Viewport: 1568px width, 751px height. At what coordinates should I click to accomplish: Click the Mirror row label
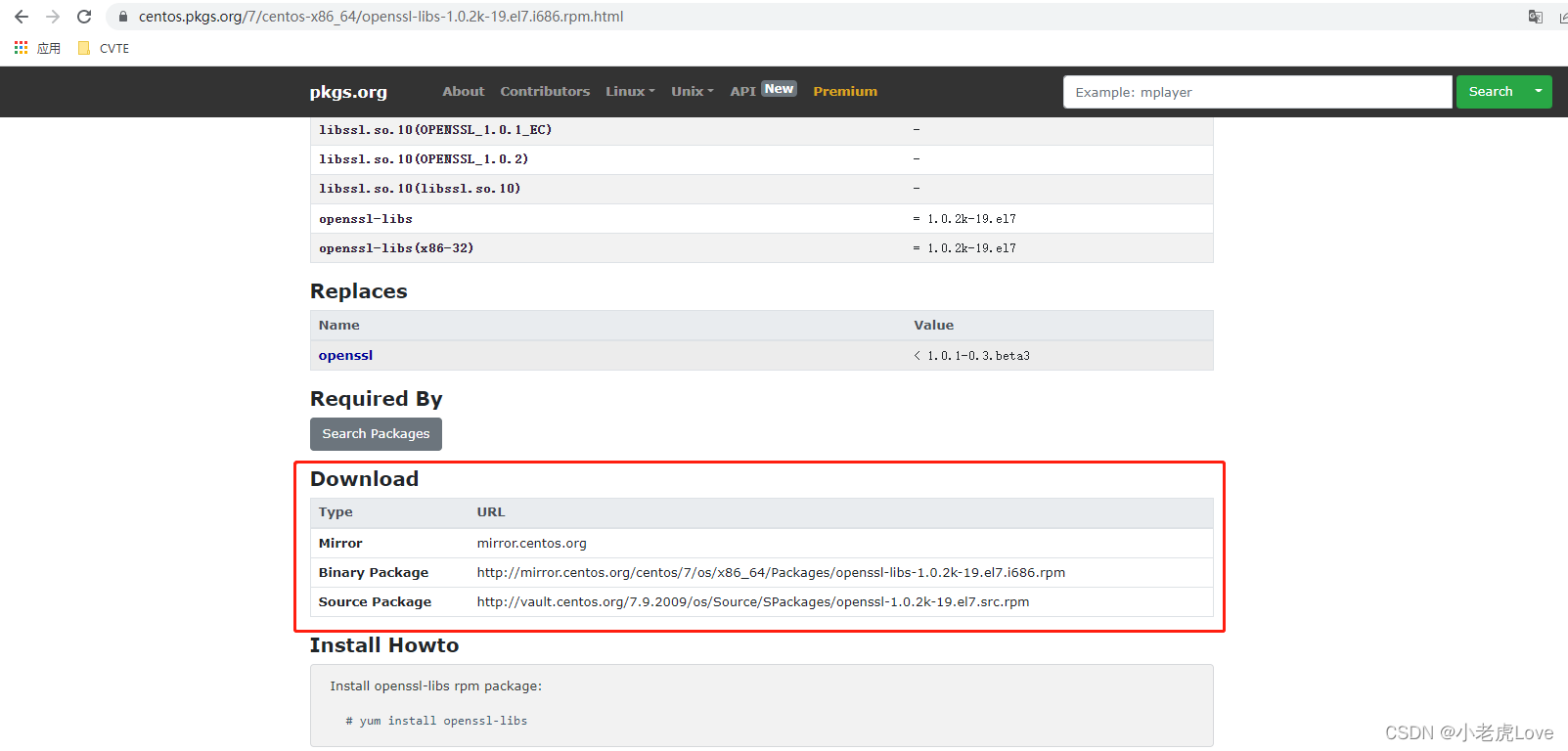point(340,544)
